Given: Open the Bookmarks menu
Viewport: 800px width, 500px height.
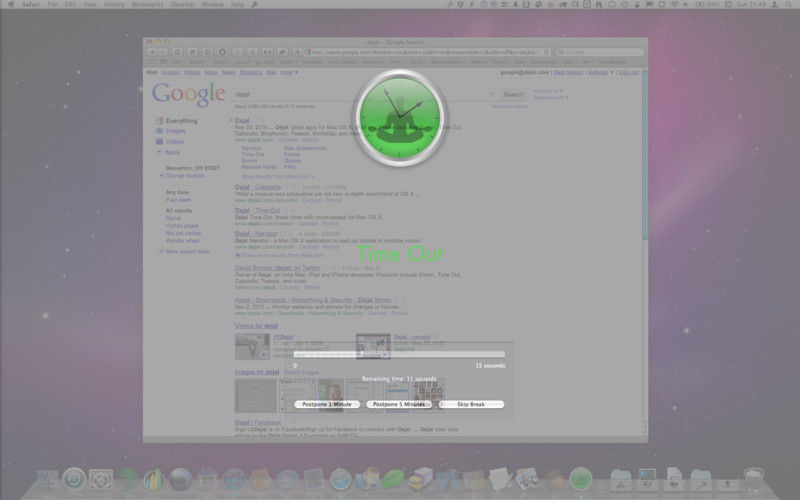Looking at the screenshot, I should [147, 4].
